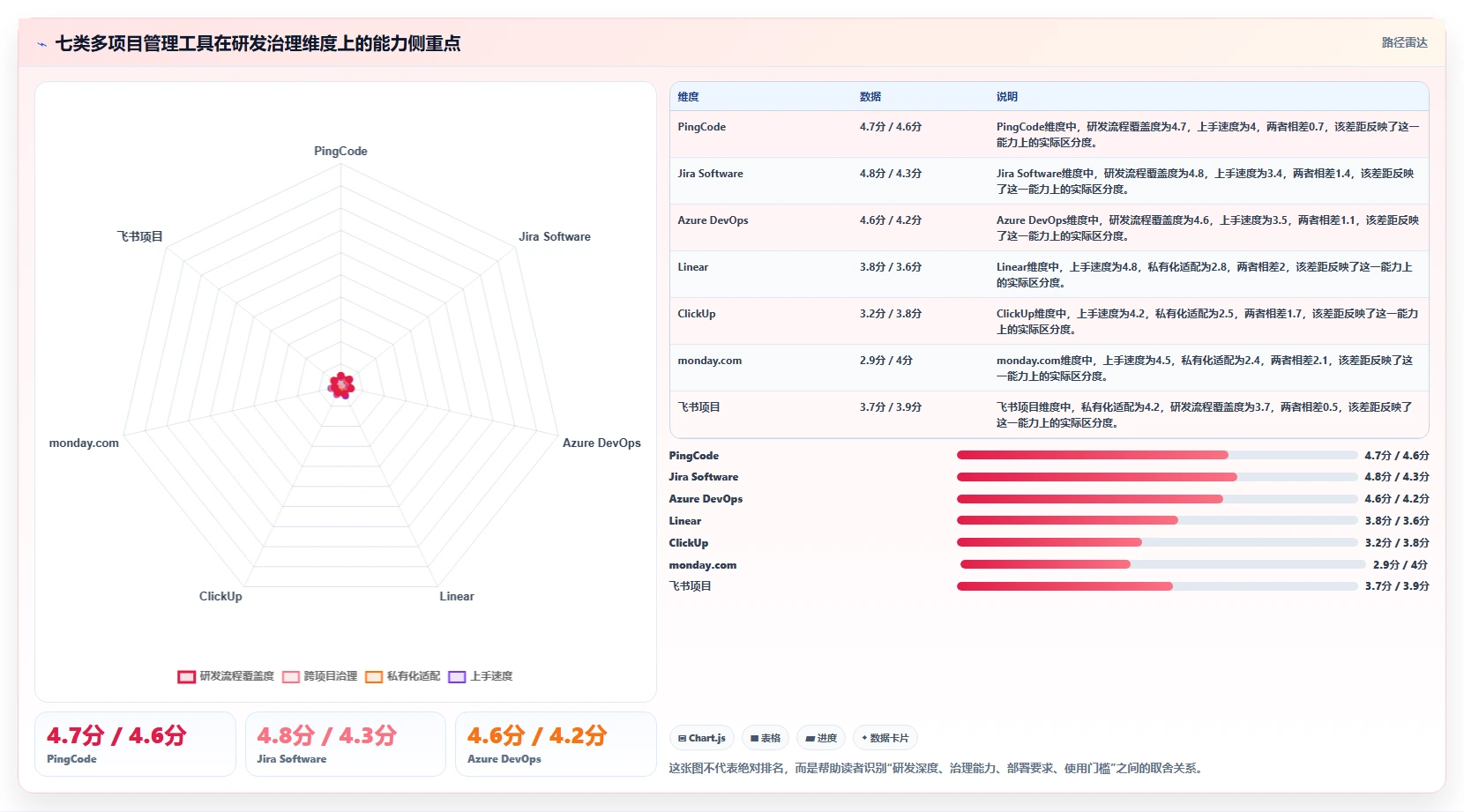Screen dimensions: 1464x812
Task: Click the 数据 column header
Action: coord(870,97)
